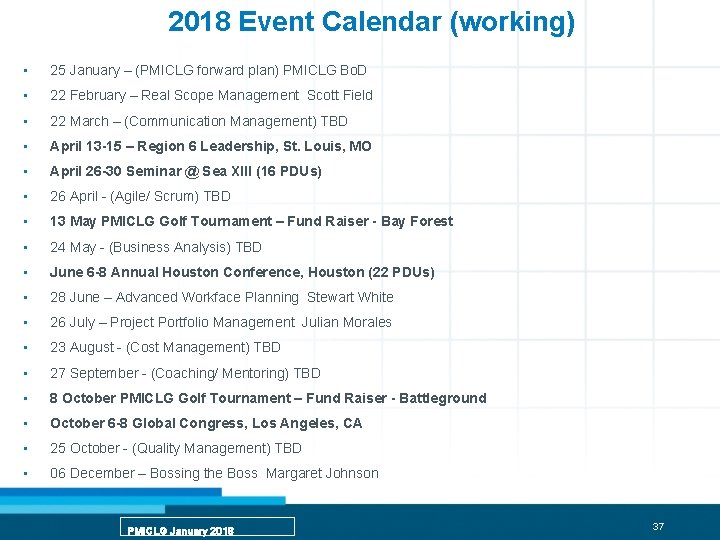
Task: Select '24 May - (Business Analysis) TBD'
Action: [x=156, y=248]
